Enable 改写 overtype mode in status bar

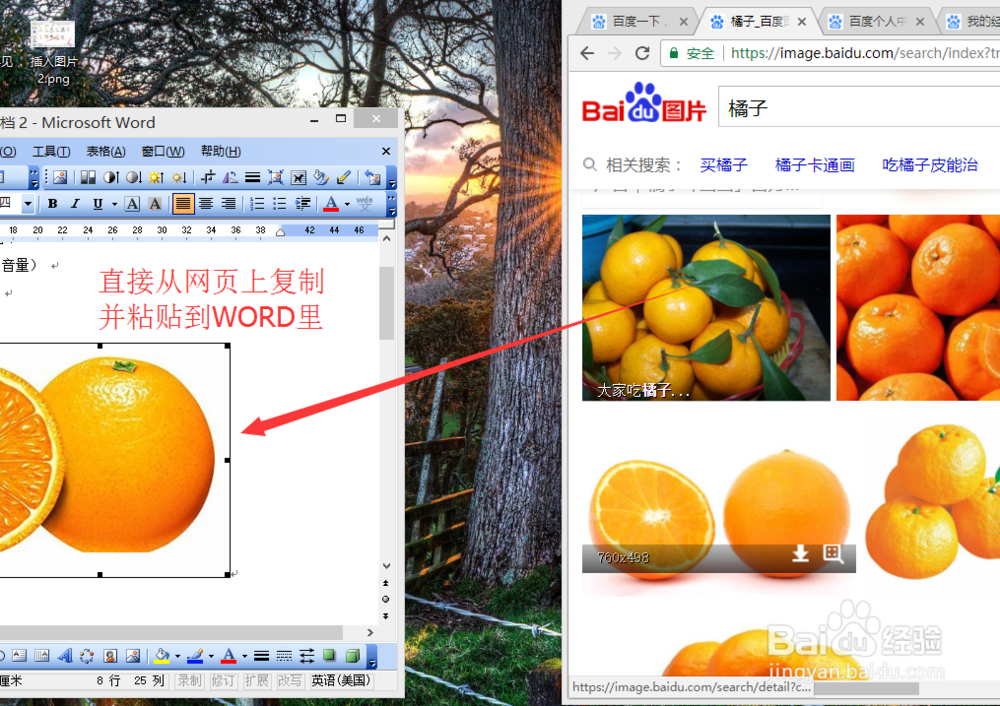pyautogui.click(x=290, y=679)
